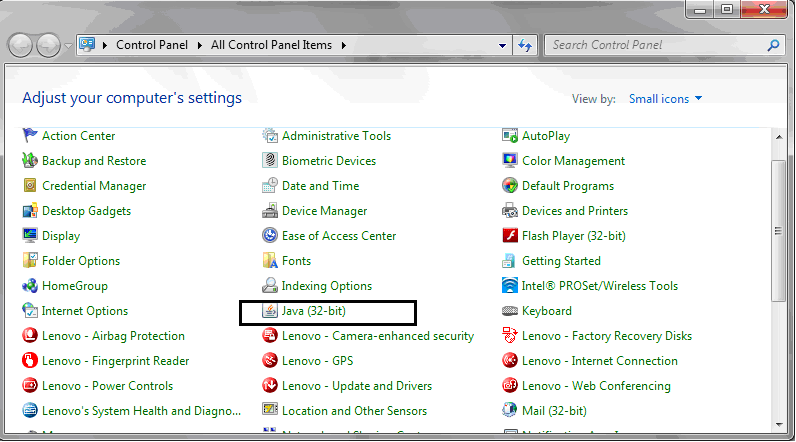The width and height of the screenshot is (796, 442).
Task: Open the Flash Player red icon
Action: 510,235
